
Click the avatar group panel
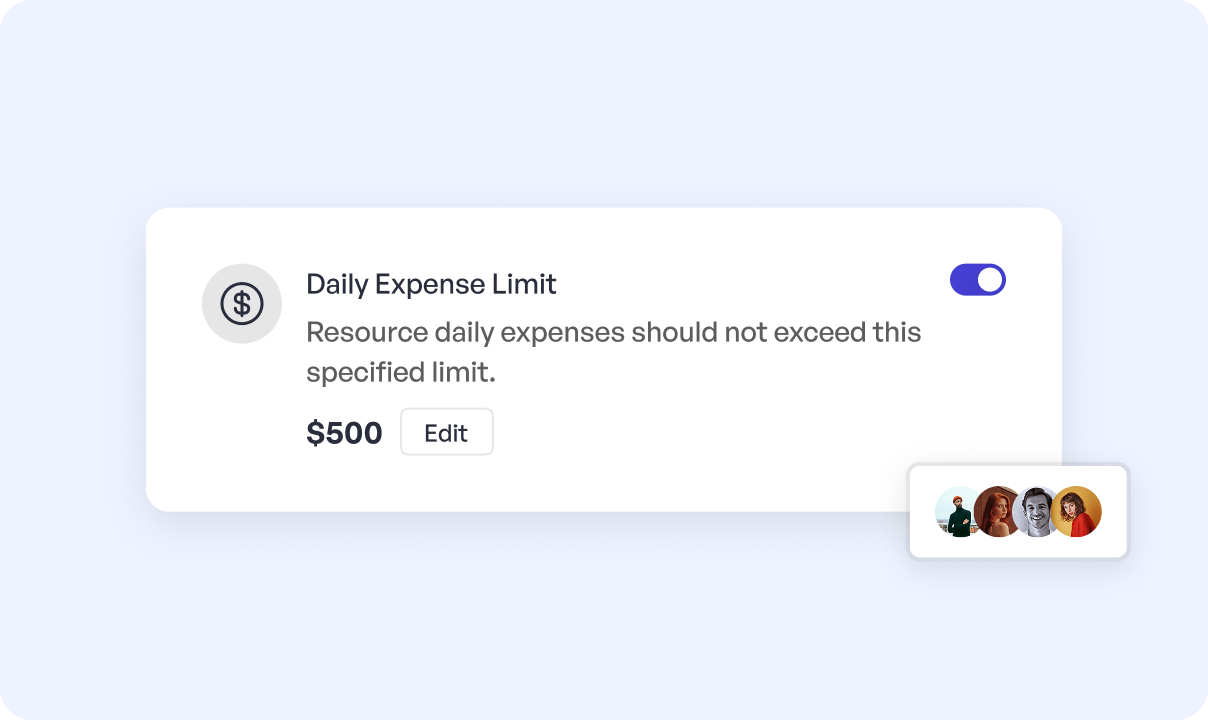point(1017,511)
